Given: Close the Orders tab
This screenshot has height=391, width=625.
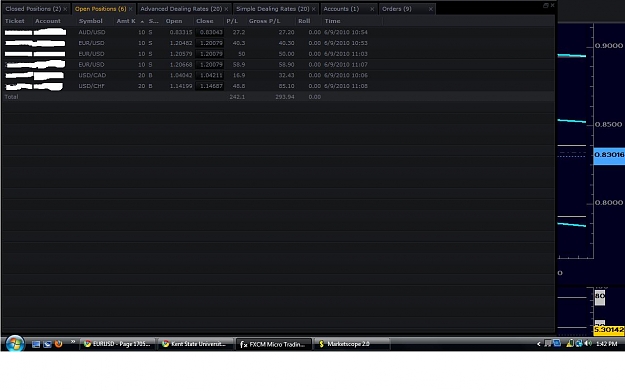Looking at the screenshot, I should tap(431, 9).
